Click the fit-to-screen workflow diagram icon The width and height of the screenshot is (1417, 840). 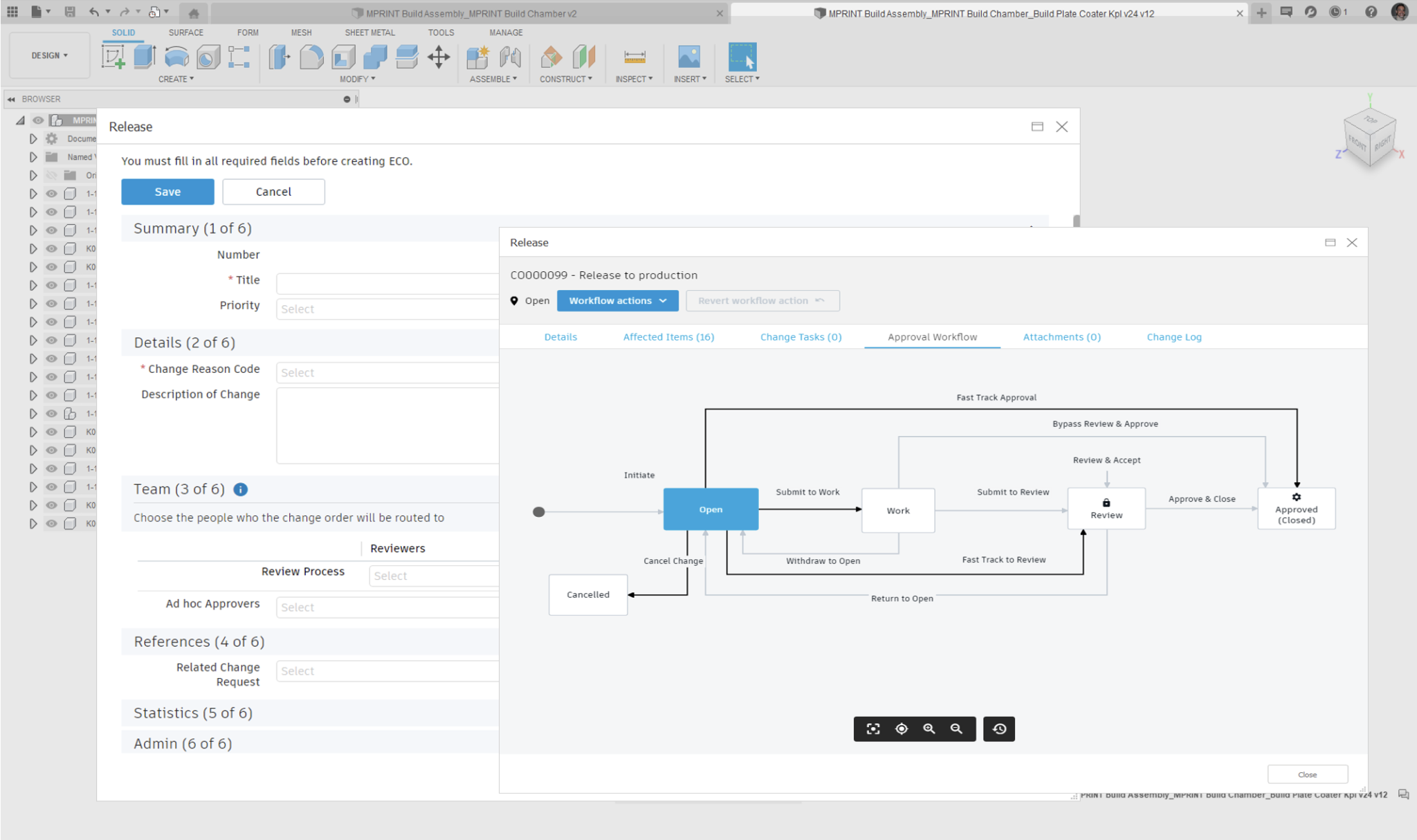point(873,729)
